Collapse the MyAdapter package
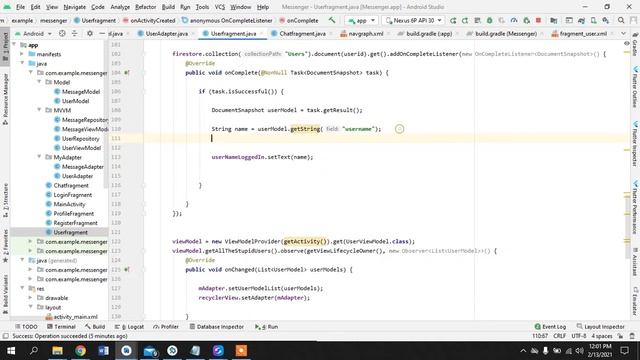This screenshot has height=360, width=640. [40, 157]
